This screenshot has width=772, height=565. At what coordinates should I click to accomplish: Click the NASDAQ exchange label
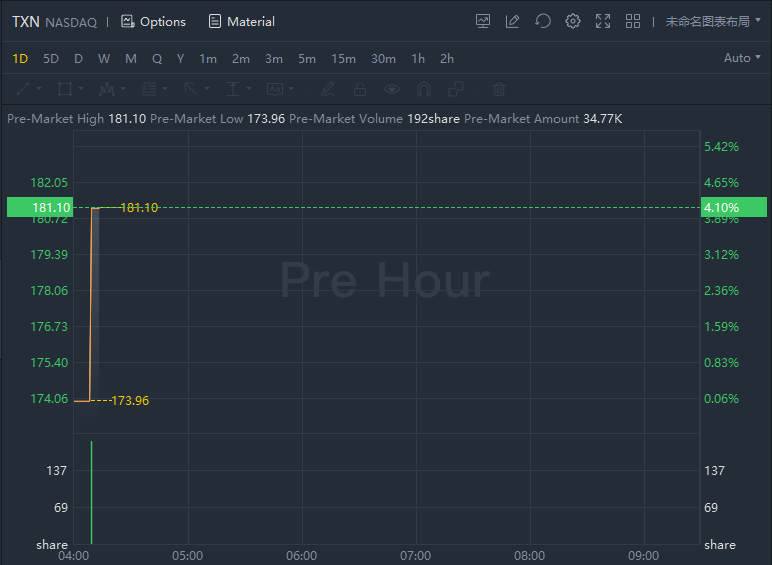click(71, 23)
